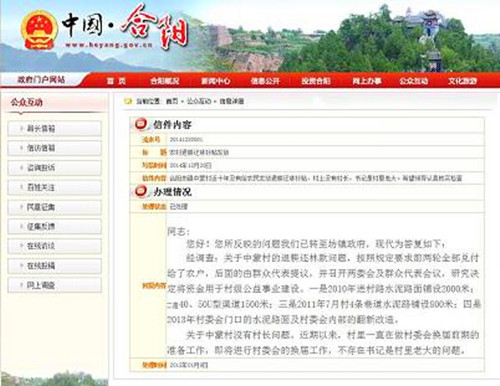500x386 pixels.
Task: Click the national emblem logo
Action: pyautogui.click(x=39, y=30)
